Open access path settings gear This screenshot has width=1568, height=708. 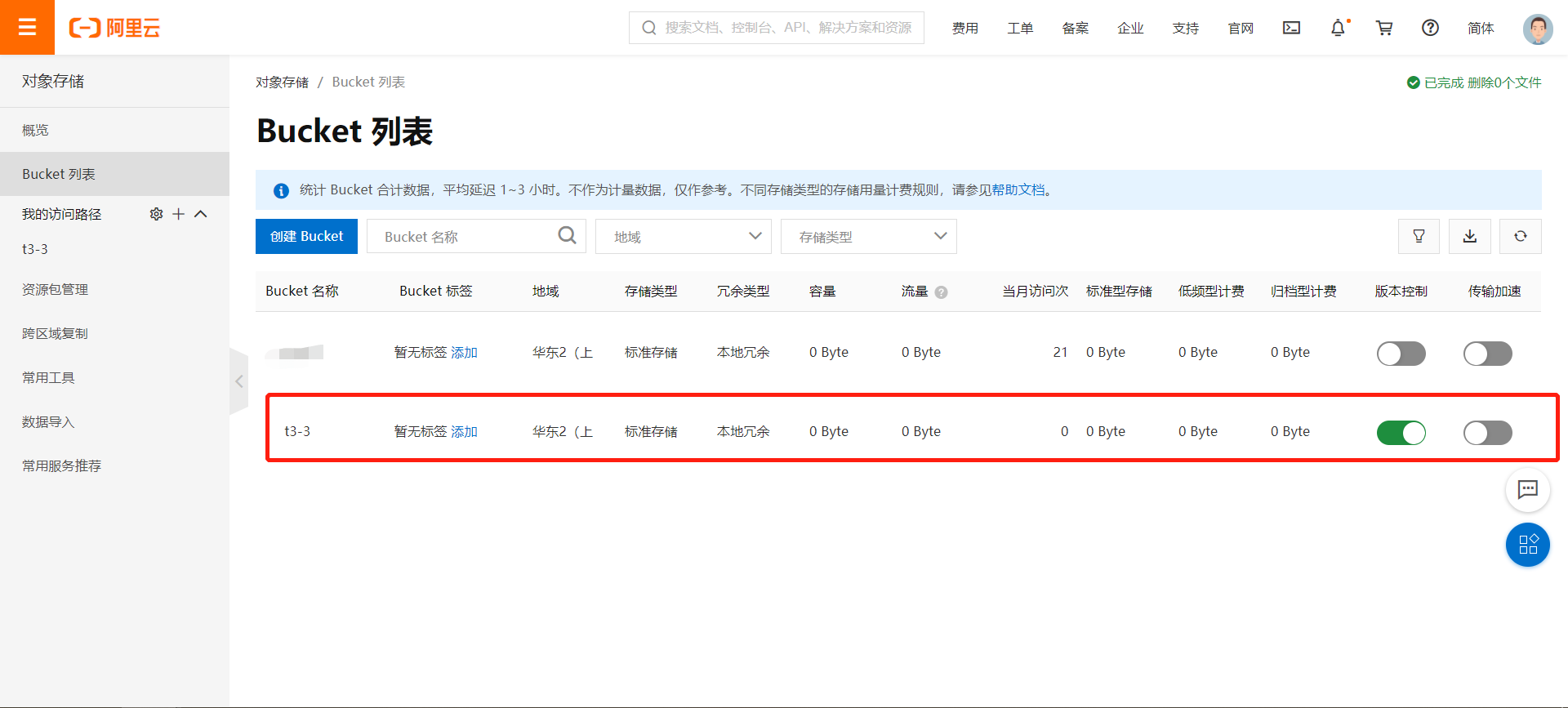(x=156, y=214)
